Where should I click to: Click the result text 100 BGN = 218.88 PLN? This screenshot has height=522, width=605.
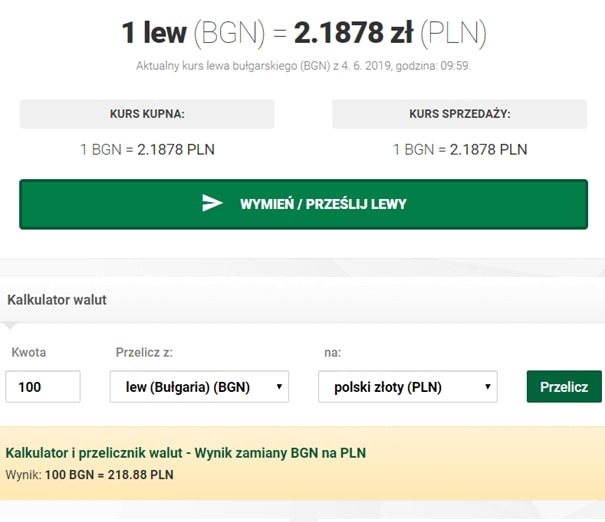(x=109, y=475)
